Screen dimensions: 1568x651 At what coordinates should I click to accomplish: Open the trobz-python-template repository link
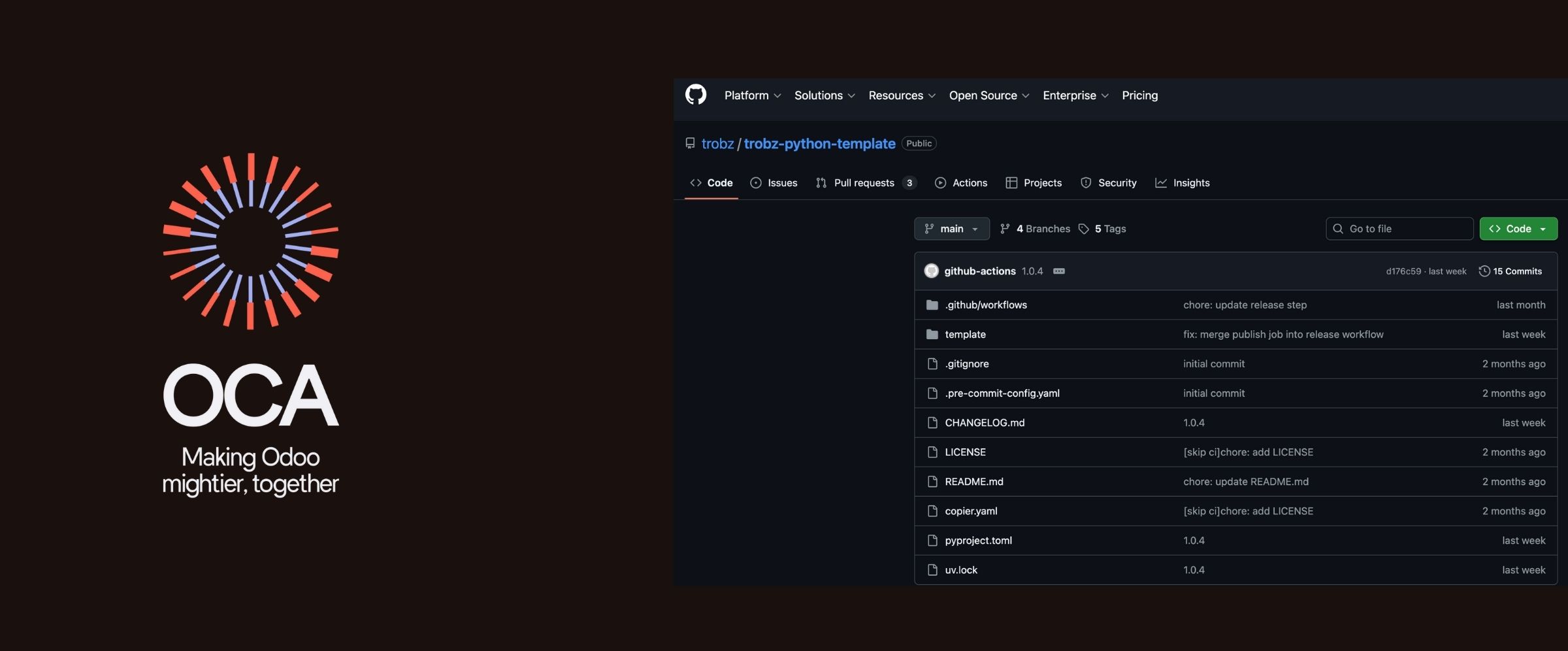tap(819, 144)
